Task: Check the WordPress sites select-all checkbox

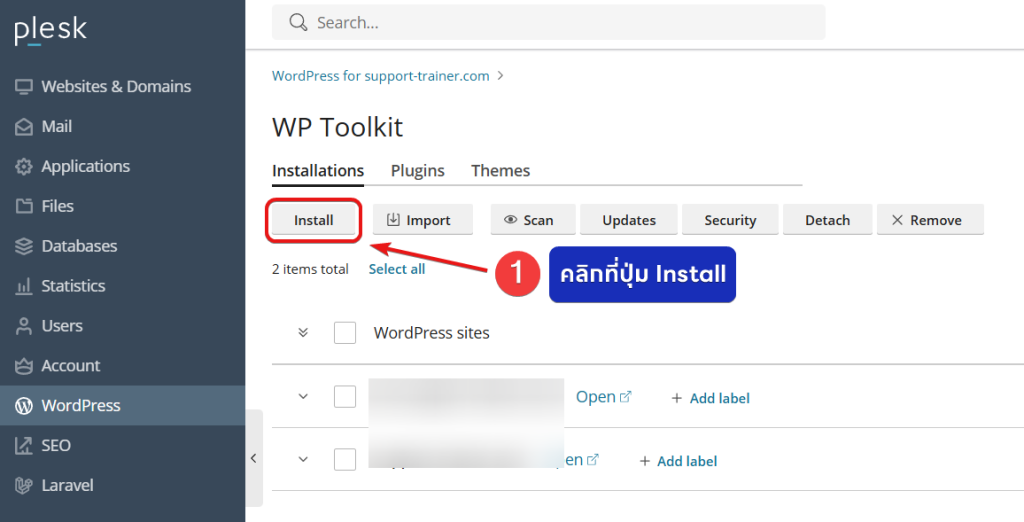Action: tap(345, 333)
